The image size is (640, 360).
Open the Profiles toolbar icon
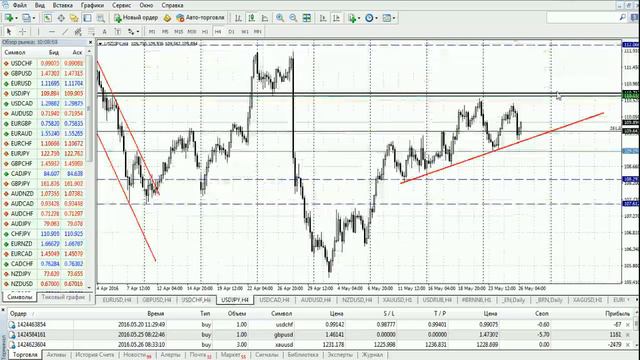pyautogui.click(x=26, y=18)
